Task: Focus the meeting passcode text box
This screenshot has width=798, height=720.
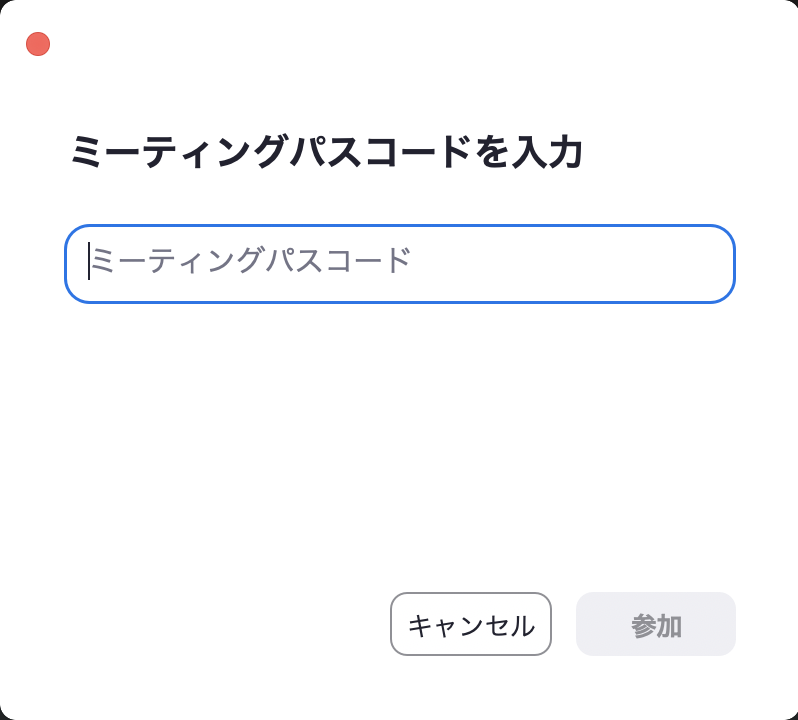Action: click(400, 264)
